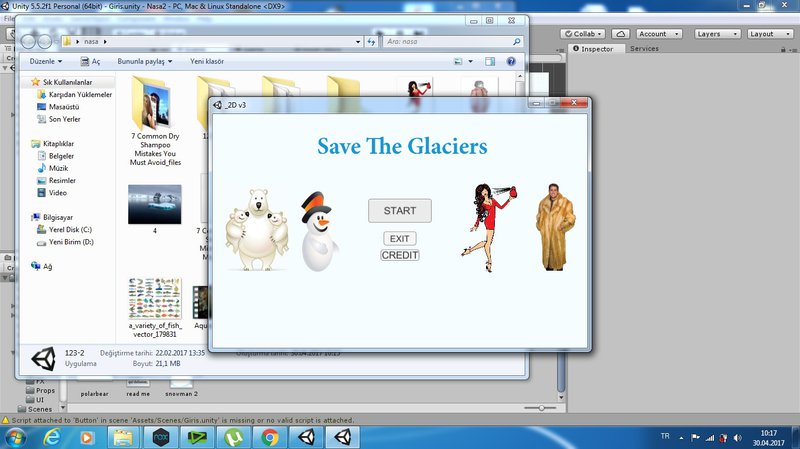Open the Düzenle menu in Explorer
This screenshot has height=449, width=800.
(x=48, y=61)
